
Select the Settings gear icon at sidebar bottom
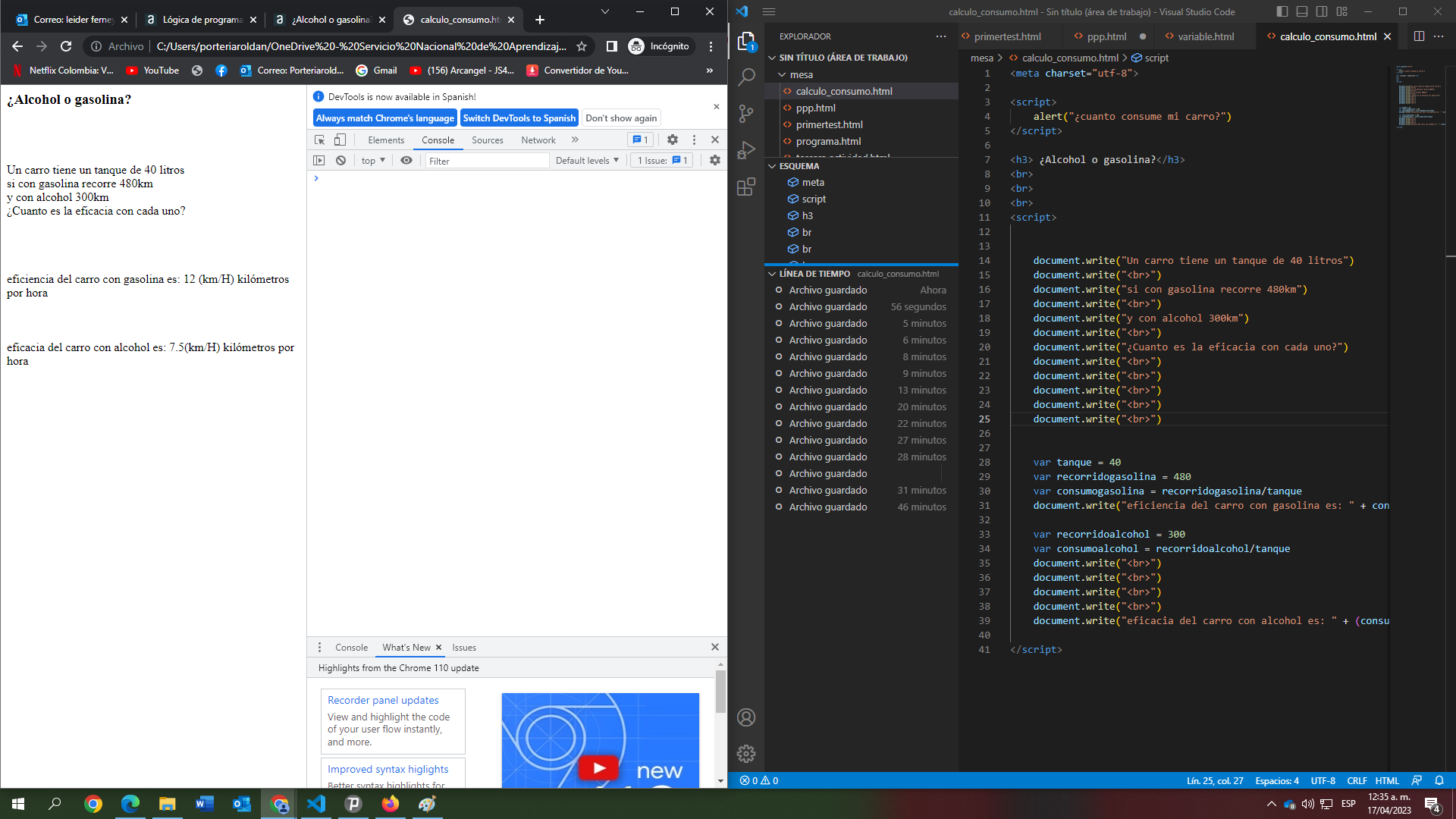[747, 752]
